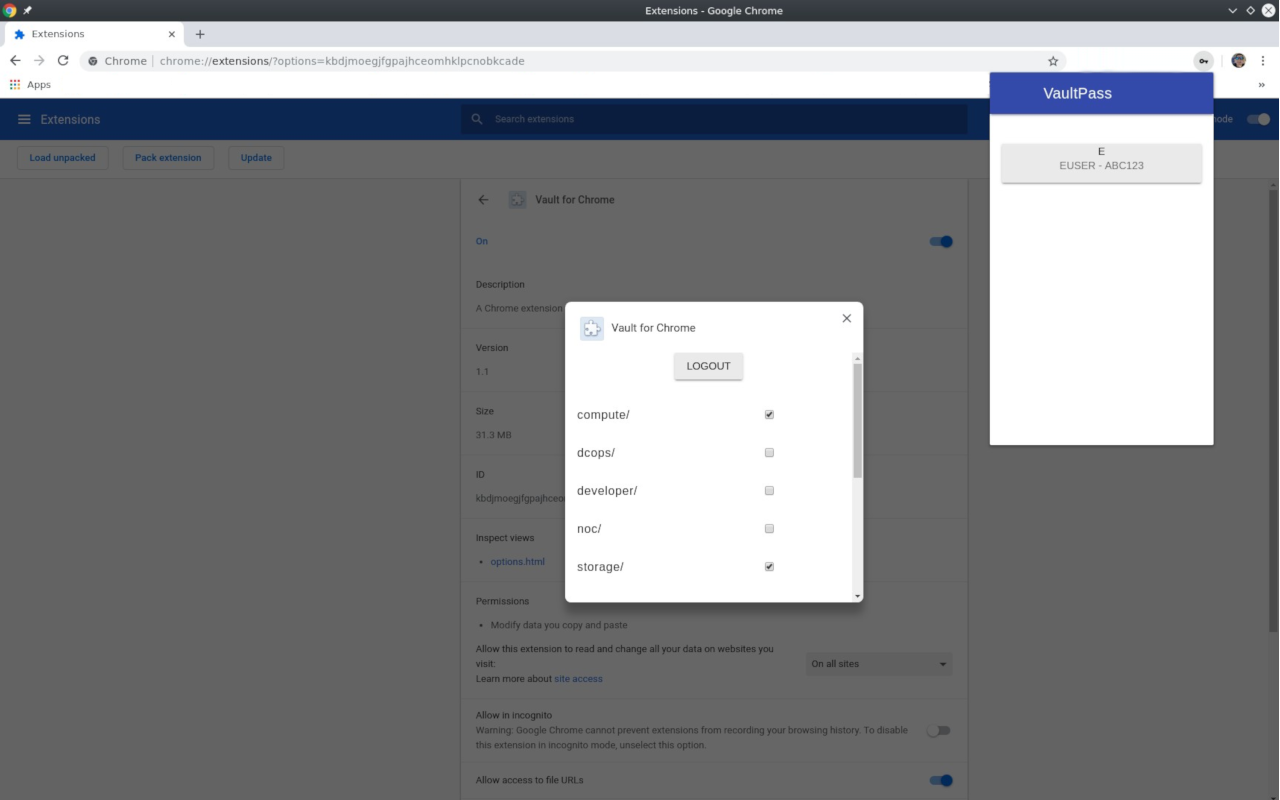Enable Allow in incognito
Viewport: 1280px width, 800px height.
(x=938, y=730)
